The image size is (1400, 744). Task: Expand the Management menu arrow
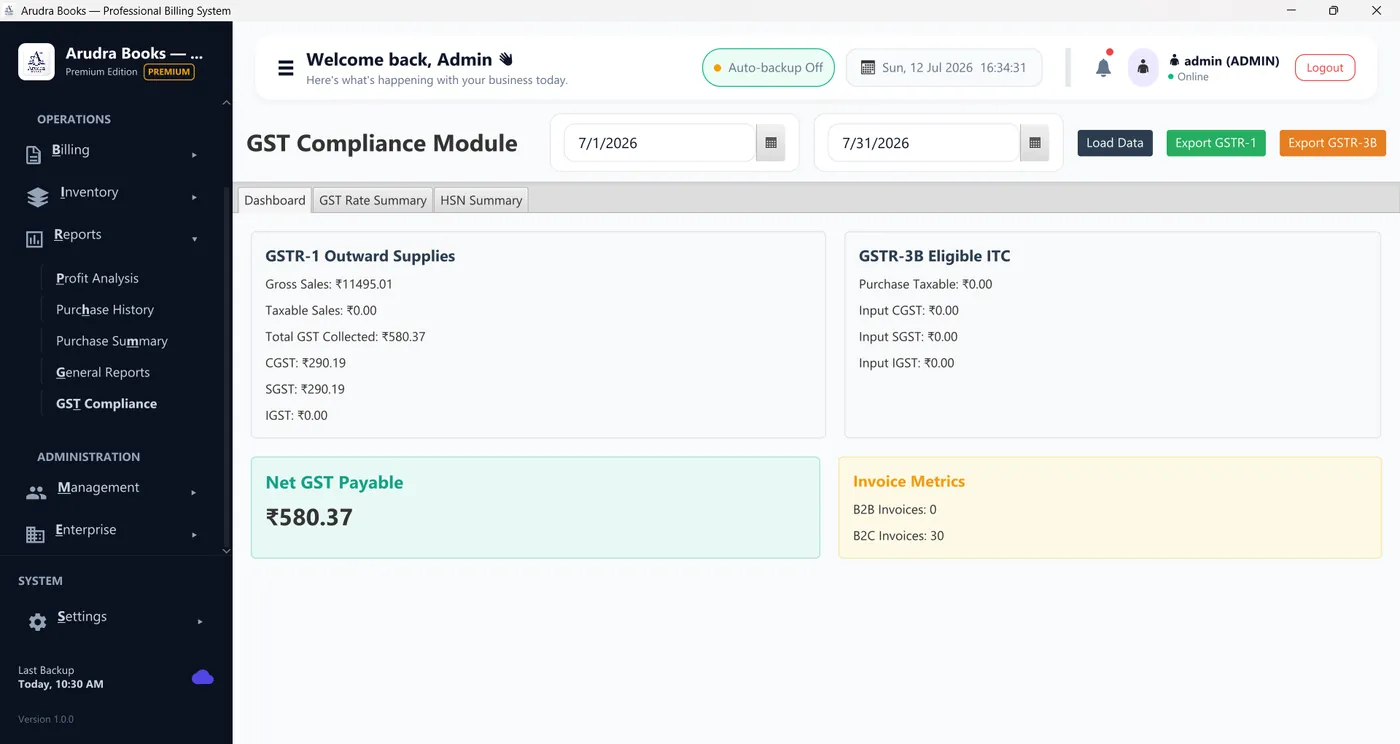(x=194, y=492)
